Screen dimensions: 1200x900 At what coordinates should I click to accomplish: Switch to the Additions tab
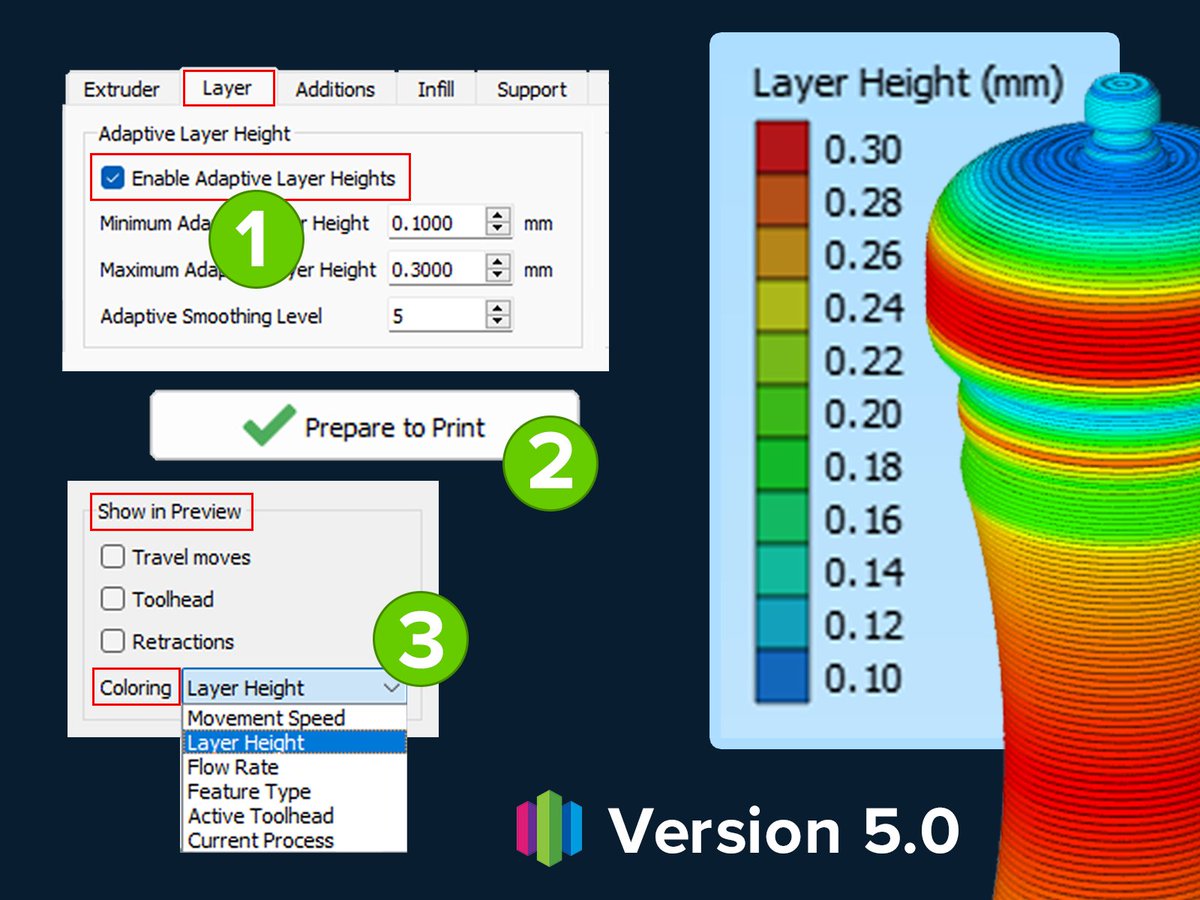coord(335,89)
